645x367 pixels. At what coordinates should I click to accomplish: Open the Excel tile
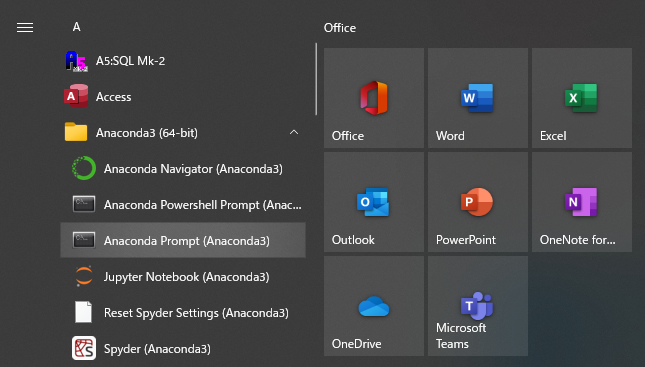pyautogui.click(x=582, y=98)
